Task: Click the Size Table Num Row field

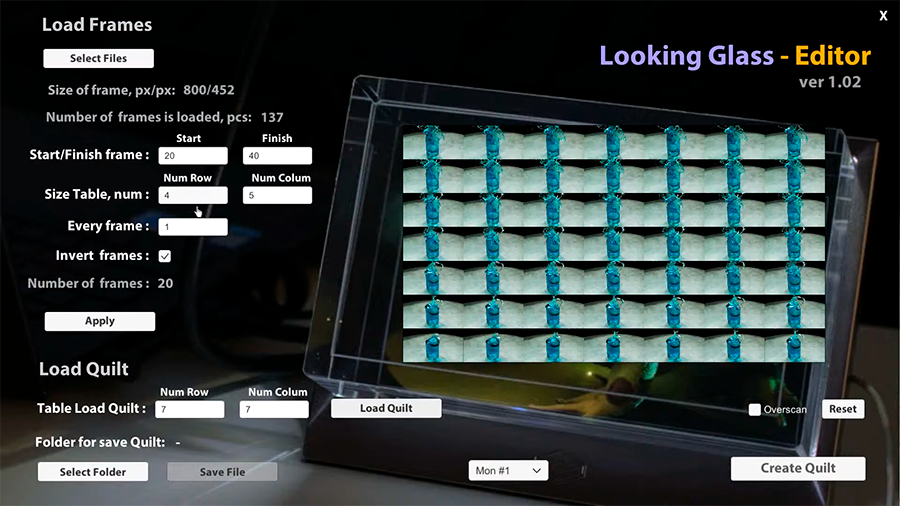Action: coord(192,196)
